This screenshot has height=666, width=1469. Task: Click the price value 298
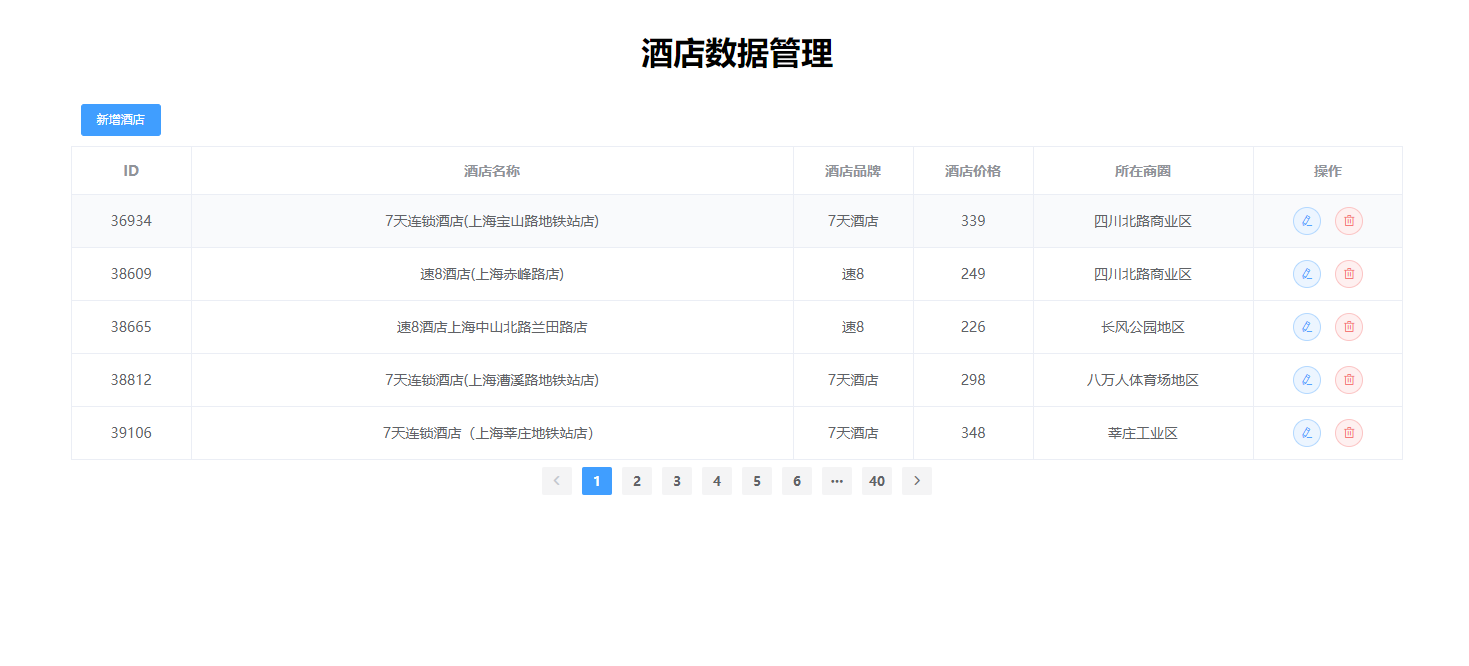pos(973,380)
